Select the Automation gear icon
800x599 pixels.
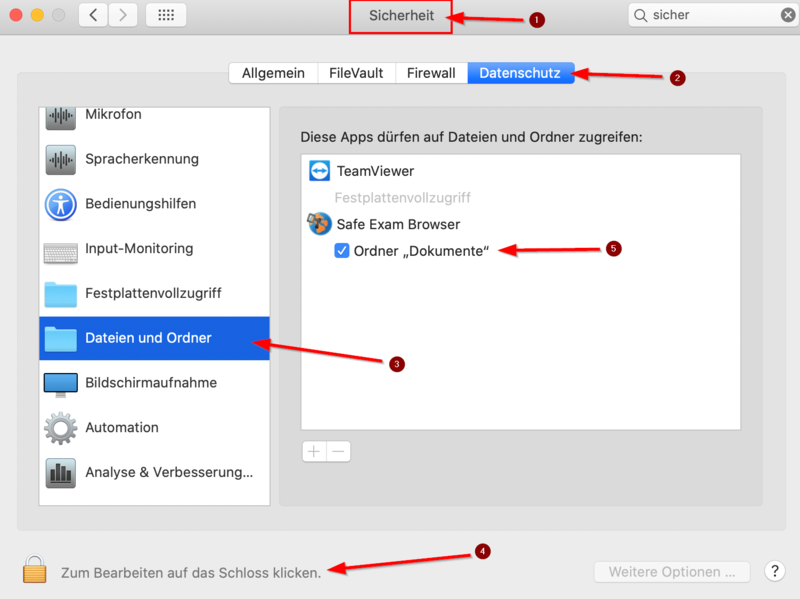(x=62, y=427)
